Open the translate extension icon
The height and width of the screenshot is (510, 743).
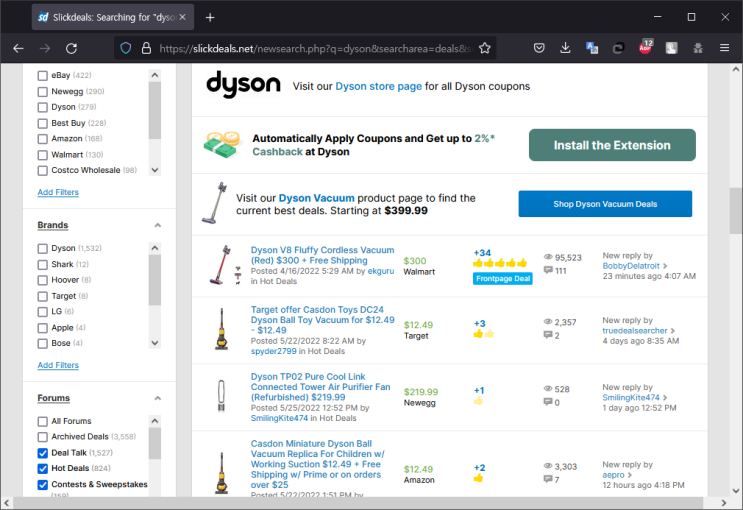592,48
